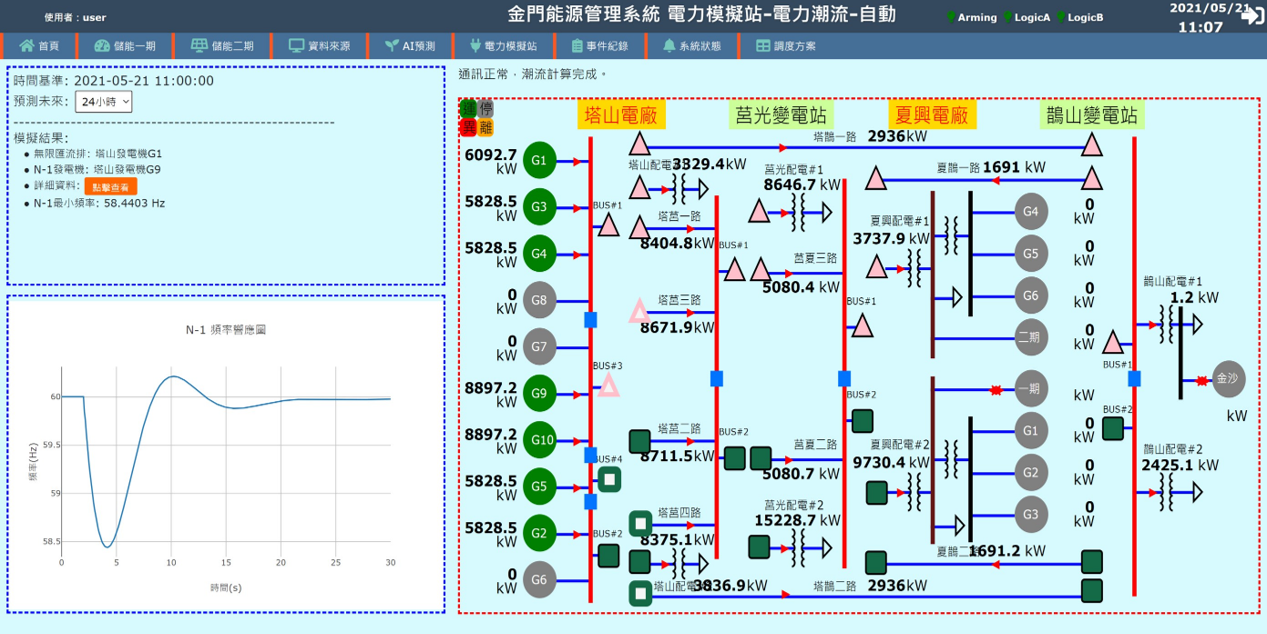Screen dimensions: 1267x634
Task: Select the 二期 storage node in 夏興電廠
Action: point(1030,337)
